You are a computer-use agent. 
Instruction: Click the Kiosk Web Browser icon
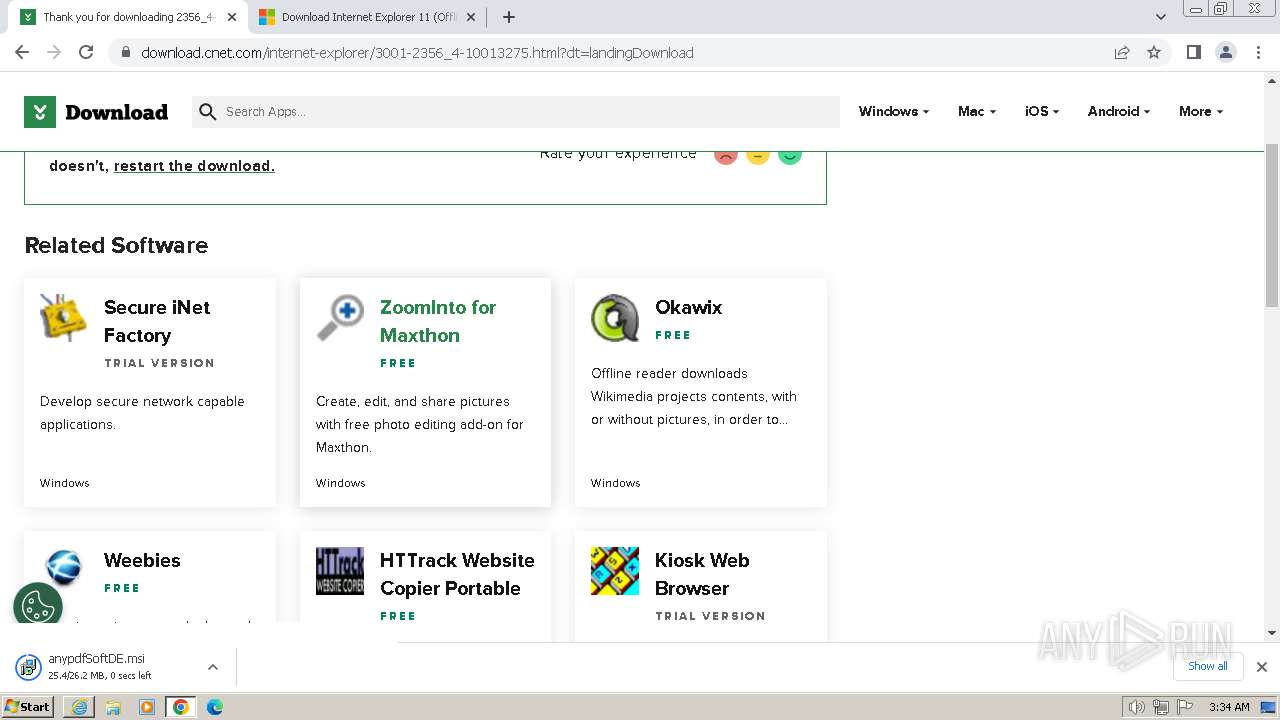tap(615, 571)
